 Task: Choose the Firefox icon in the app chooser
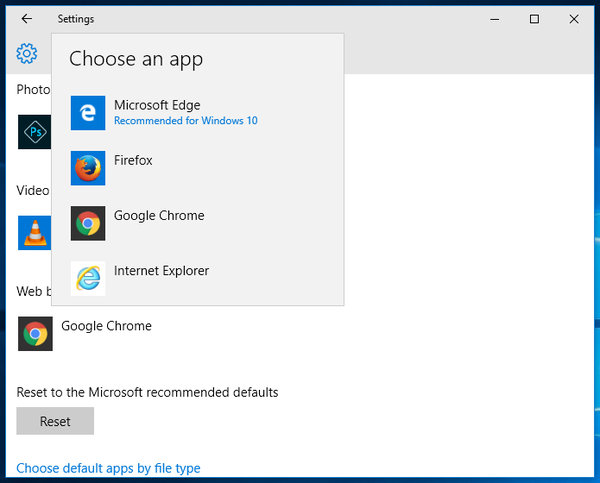coord(88,168)
